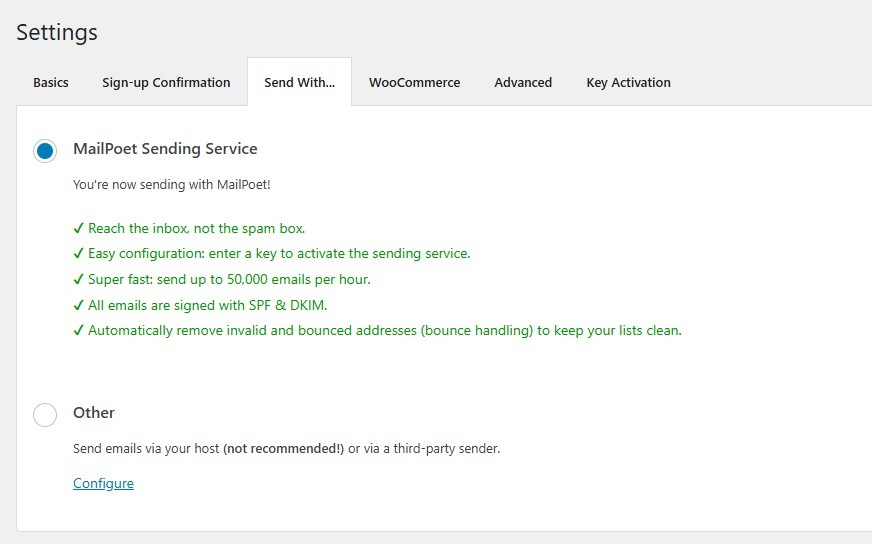The image size is (872, 544).
Task: Click the checkmark beside SPF & DKIM line
Action: click(79, 305)
